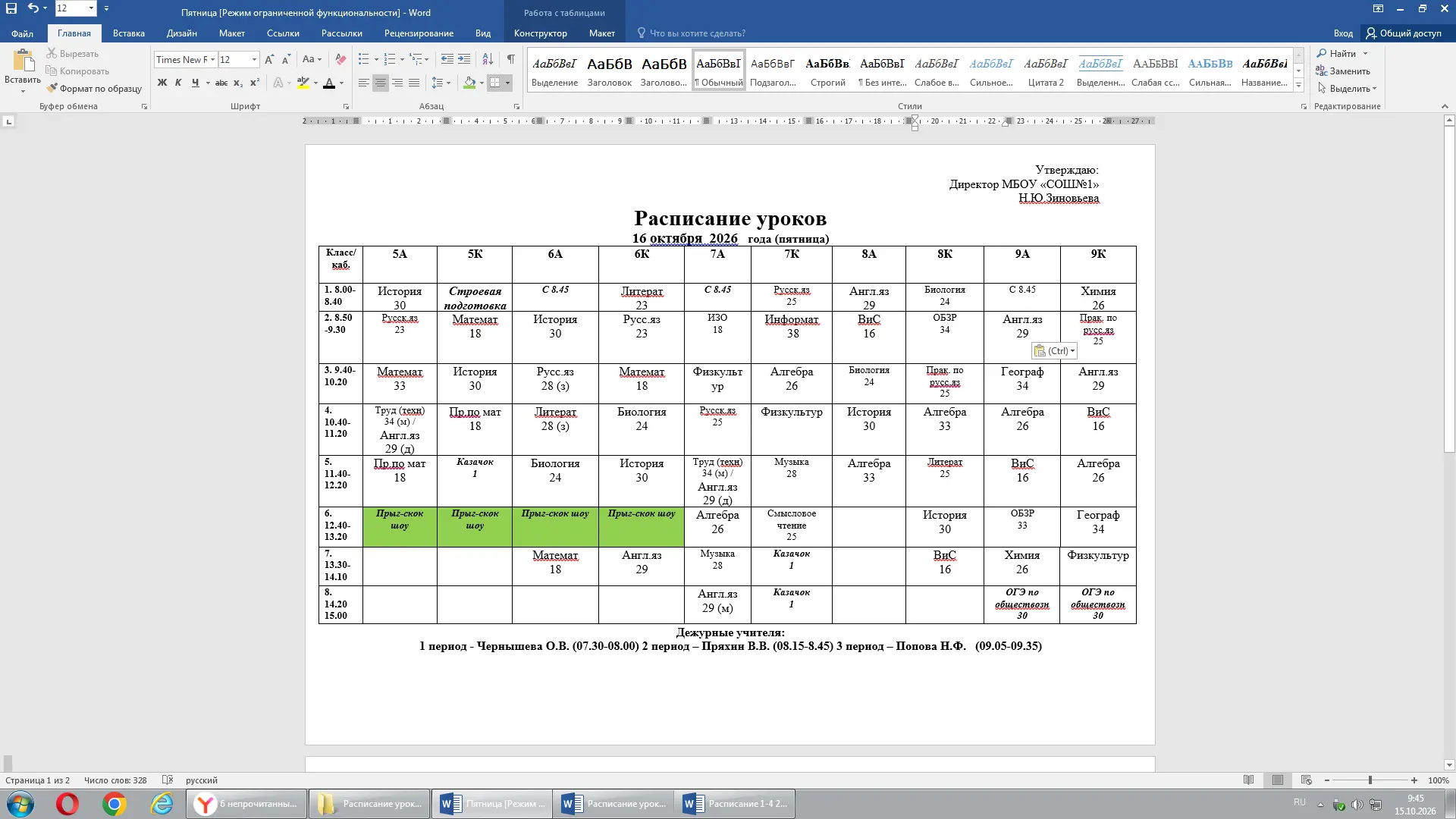The width and height of the screenshot is (1456, 819).
Task: Open the font name dropdown
Action: 212,59
